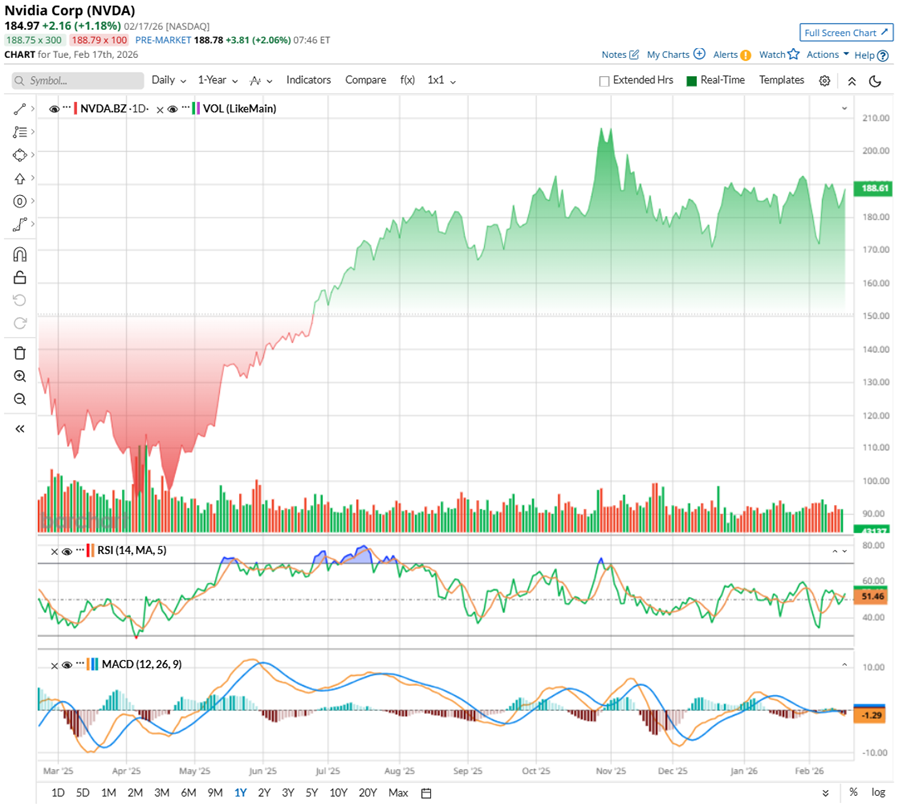Open Notes link

620,55
